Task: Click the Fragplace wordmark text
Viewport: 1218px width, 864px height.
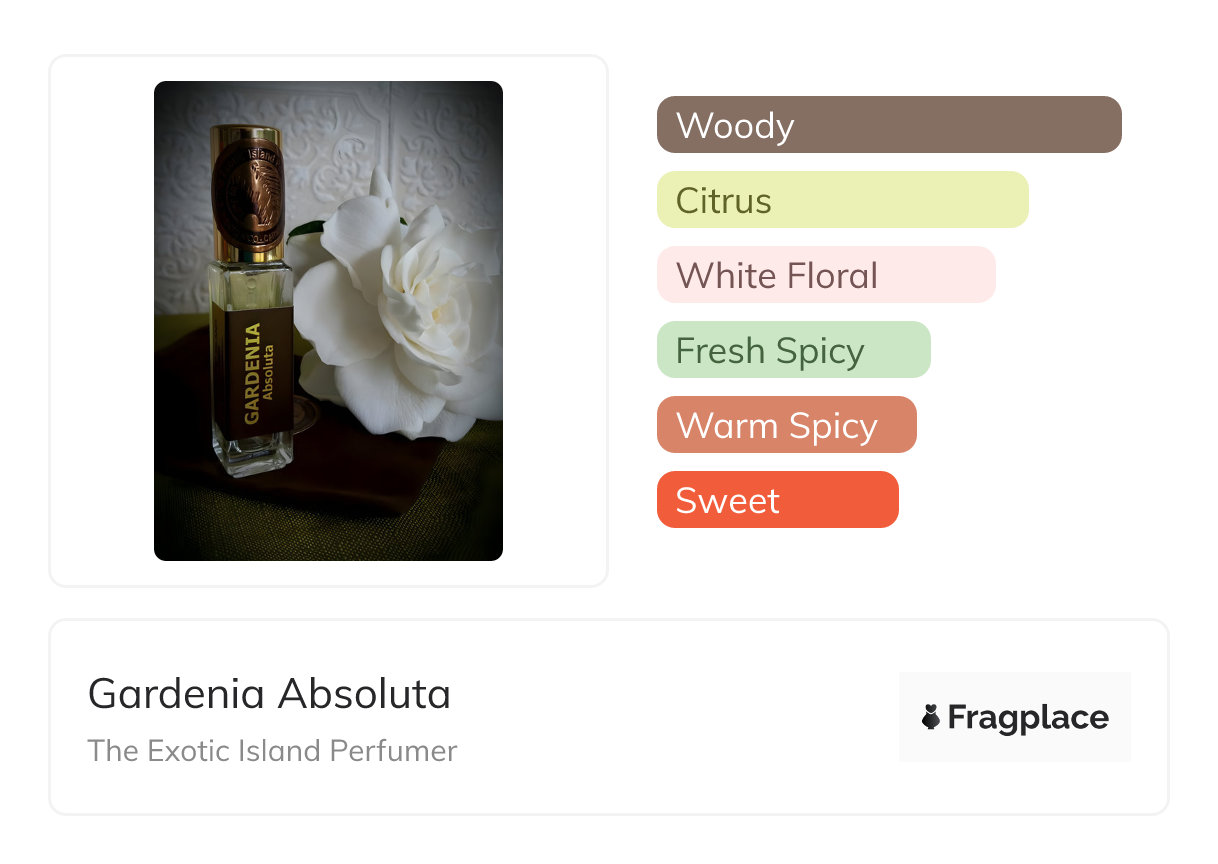Action: (x=1027, y=718)
